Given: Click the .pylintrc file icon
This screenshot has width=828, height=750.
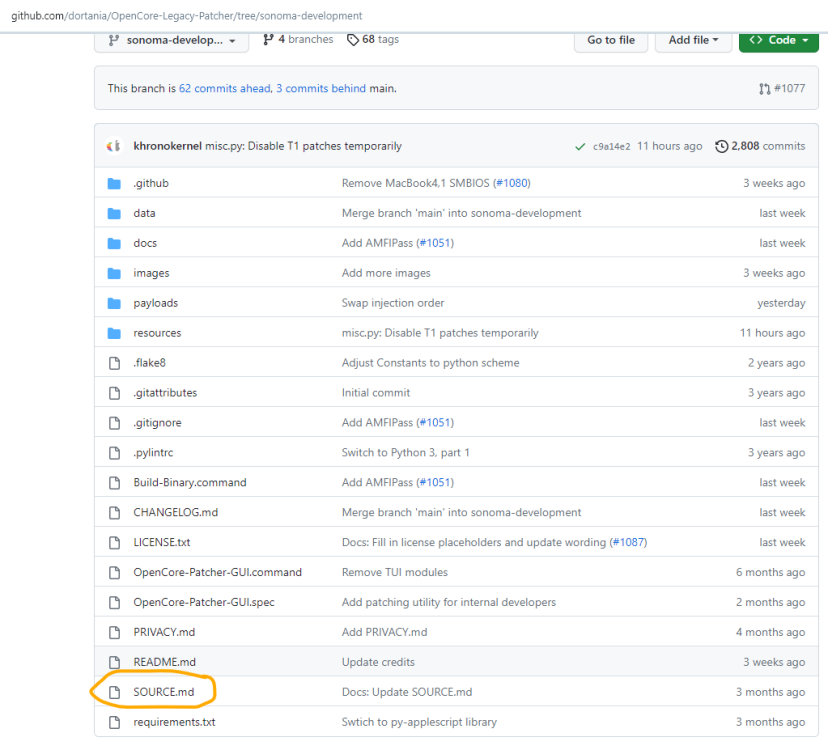Looking at the screenshot, I should click(115, 453).
